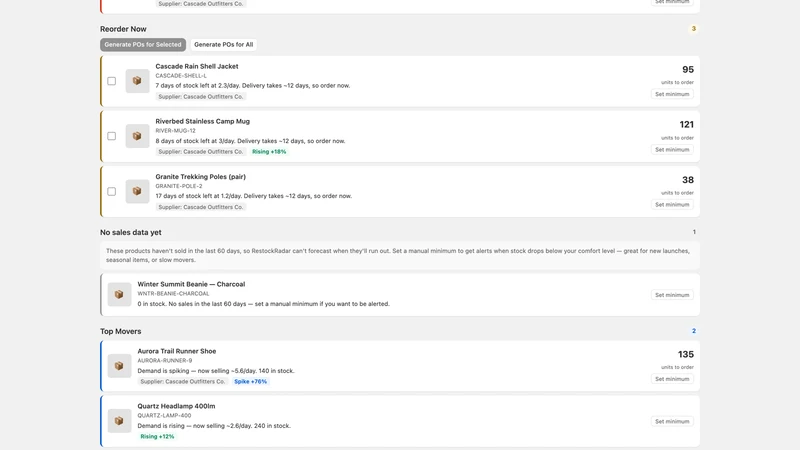Click the Riverbed Stainless Camp Mug box icon
The width and height of the screenshot is (800, 450).
coord(137,136)
